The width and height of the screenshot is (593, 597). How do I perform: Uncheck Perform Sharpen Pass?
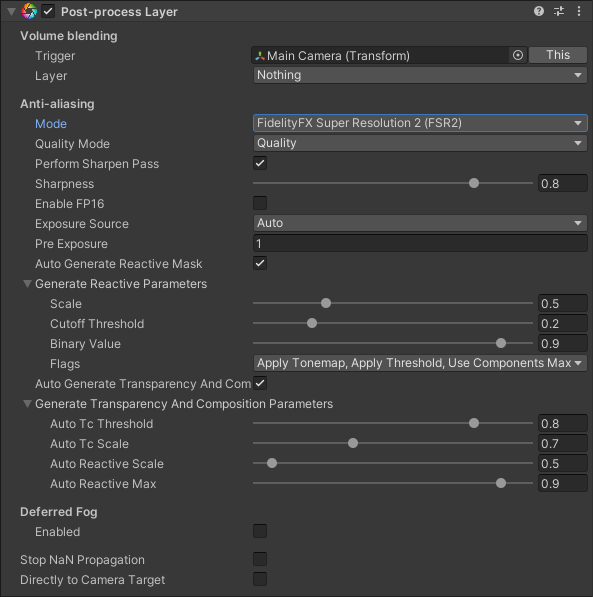pyautogui.click(x=260, y=163)
